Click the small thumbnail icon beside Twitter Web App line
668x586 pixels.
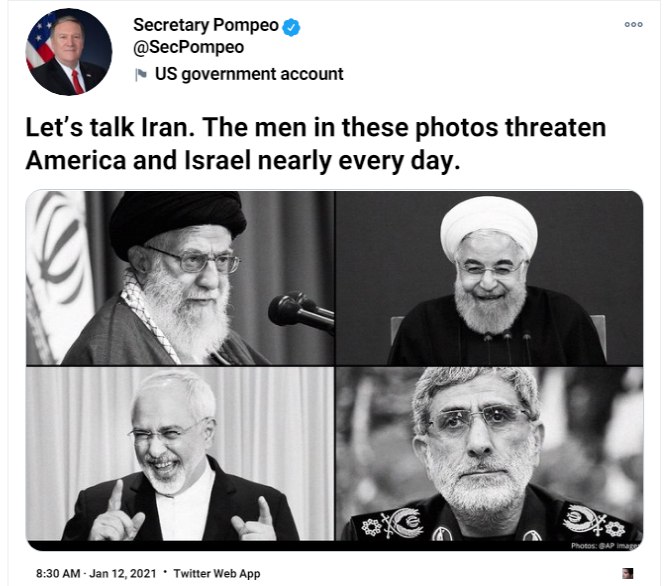pos(628,573)
